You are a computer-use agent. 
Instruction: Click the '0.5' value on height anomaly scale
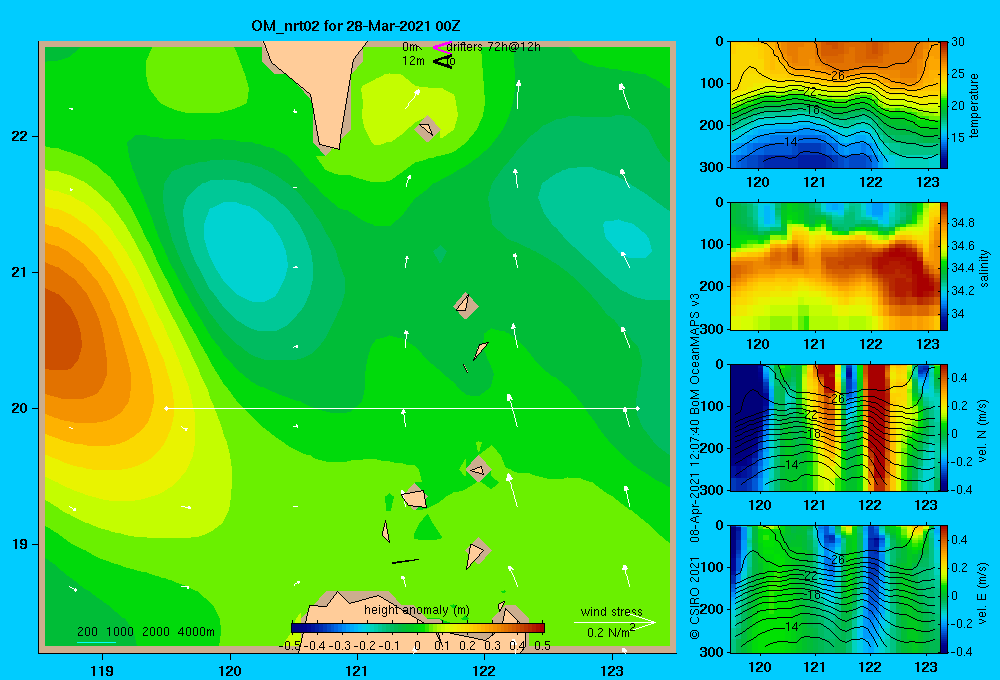[543, 646]
